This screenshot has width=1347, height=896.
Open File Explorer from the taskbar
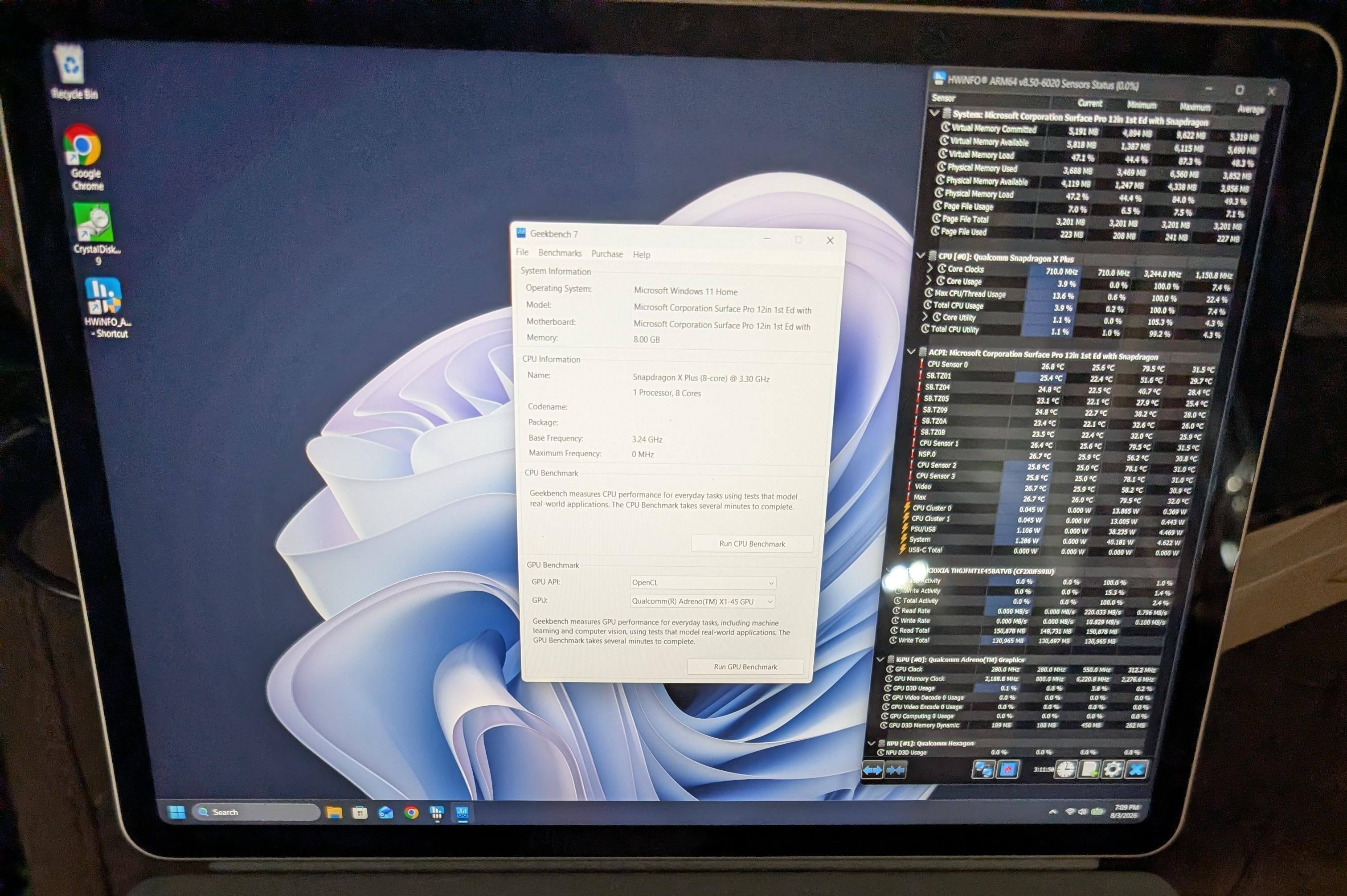tap(334, 812)
